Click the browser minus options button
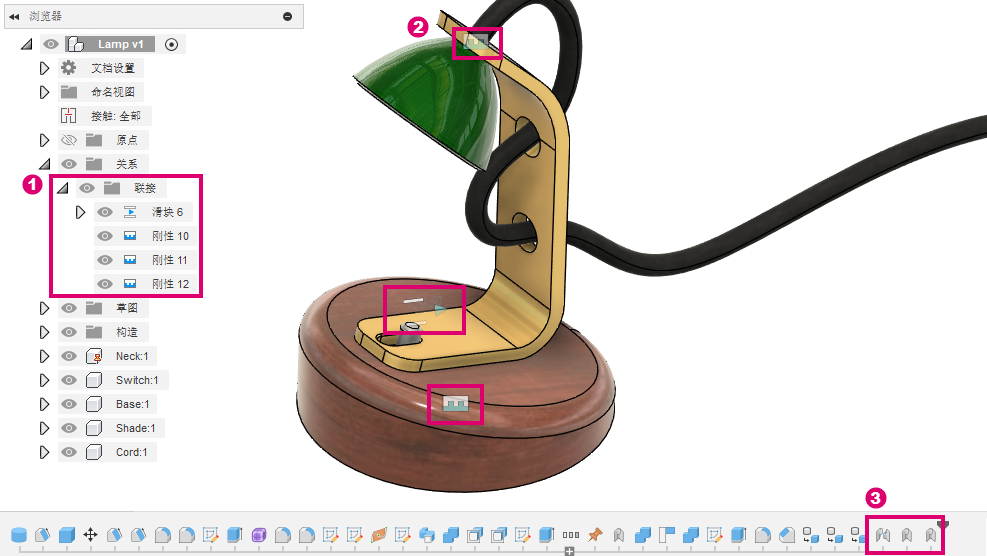987x556 pixels. coord(288,16)
